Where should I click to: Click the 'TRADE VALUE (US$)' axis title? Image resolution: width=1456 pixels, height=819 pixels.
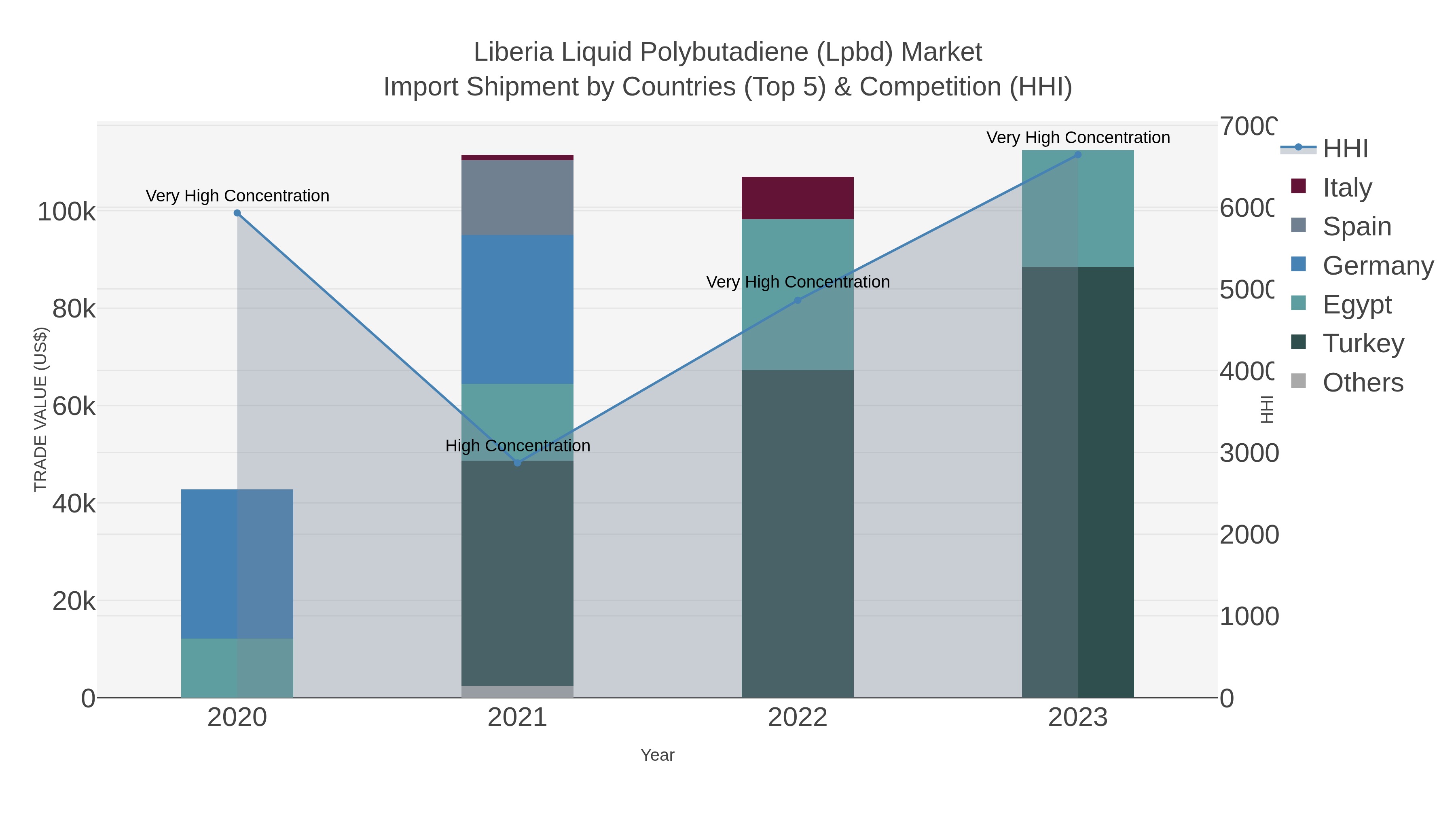click(x=41, y=409)
